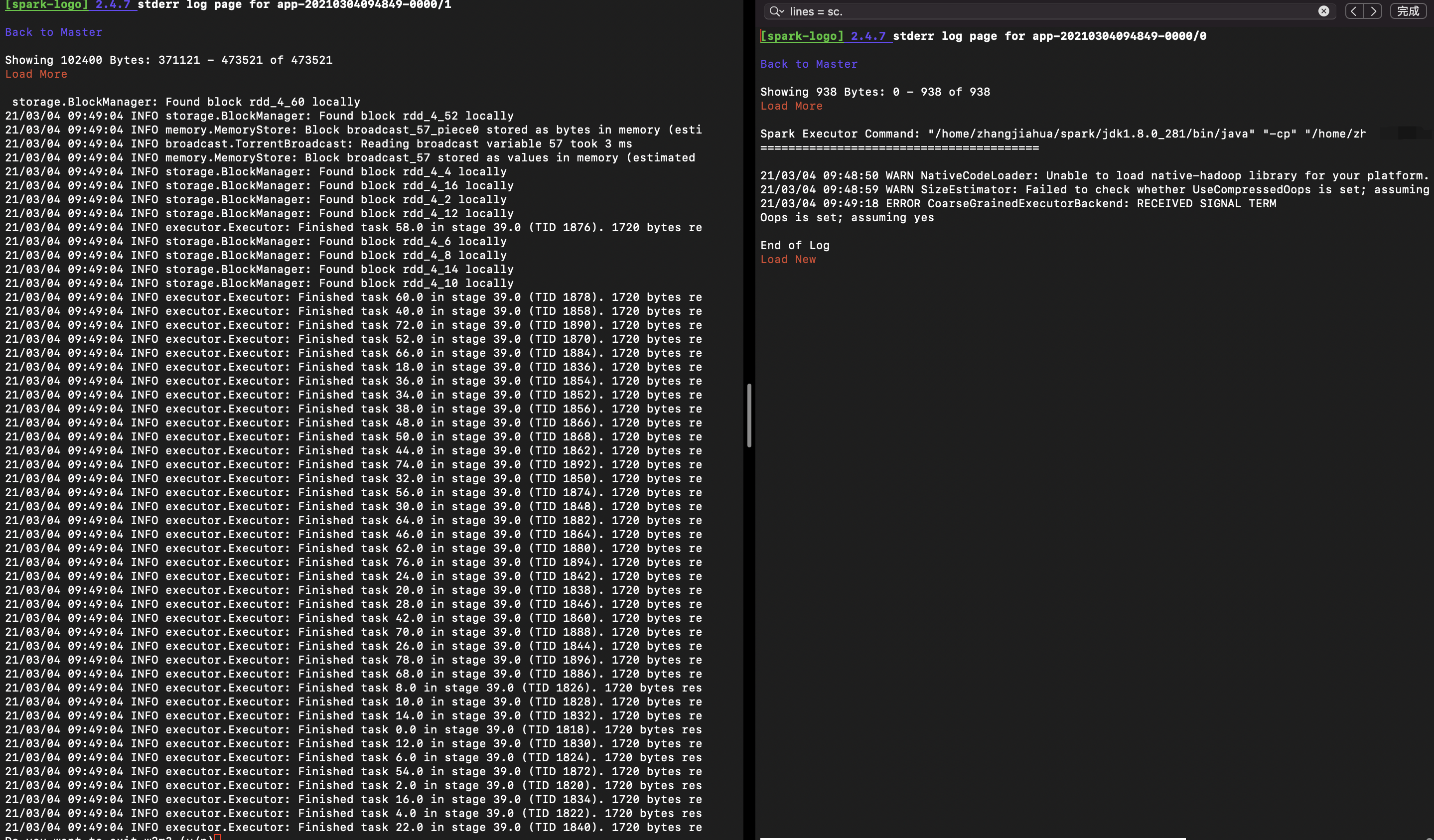This screenshot has height=840, width=1434.
Task: Go to previous search match
Action: click(1354, 11)
